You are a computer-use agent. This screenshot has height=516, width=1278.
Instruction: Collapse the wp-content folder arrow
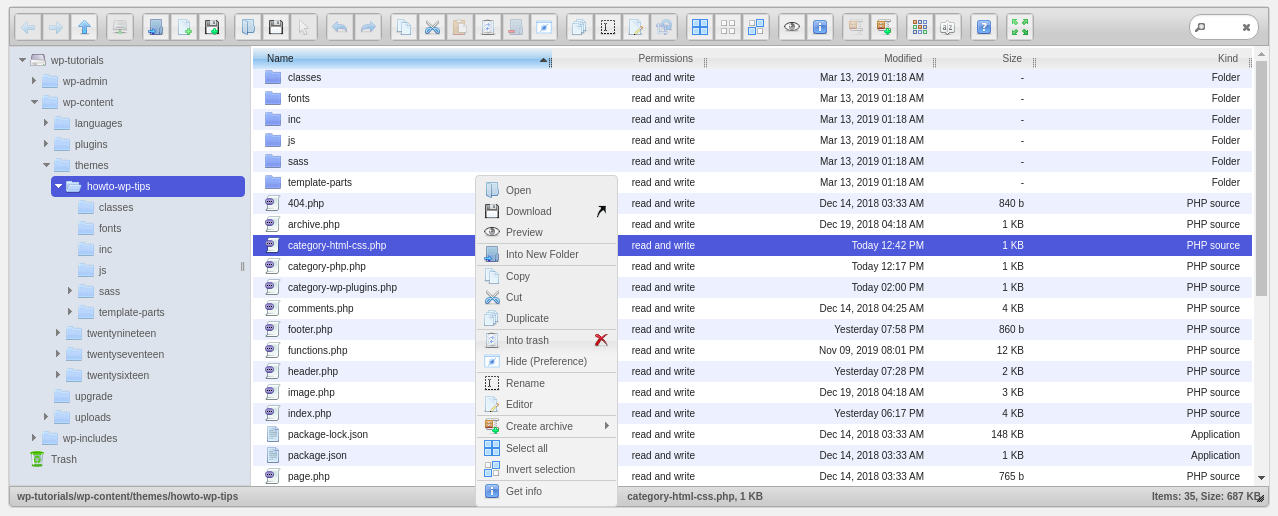pyautogui.click(x=34, y=102)
